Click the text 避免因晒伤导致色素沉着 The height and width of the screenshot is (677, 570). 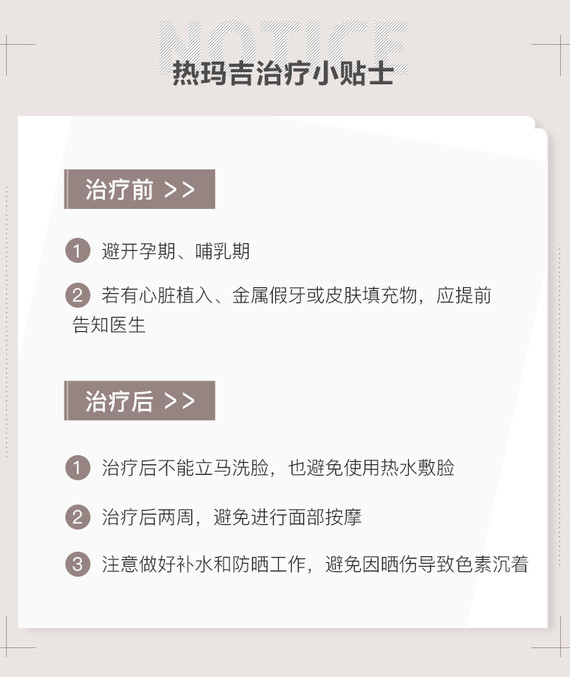click(x=427, y=564)
